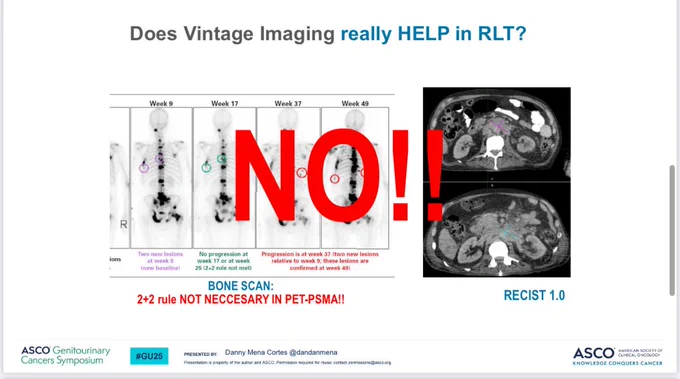Click the Week 9 bone scan image
The image size is (680, 379).
161,178
